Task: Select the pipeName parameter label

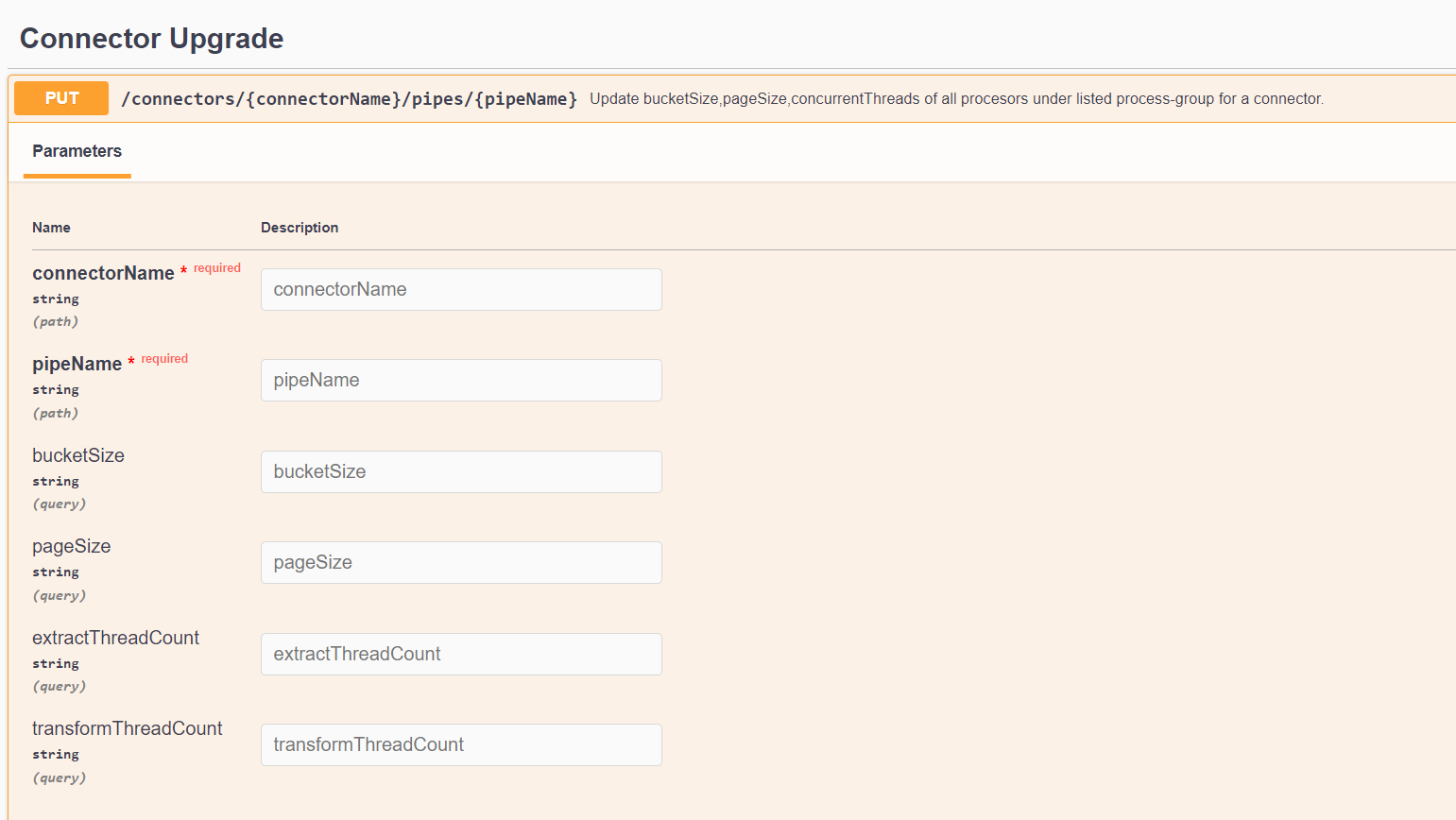Action: coord(77,364)
